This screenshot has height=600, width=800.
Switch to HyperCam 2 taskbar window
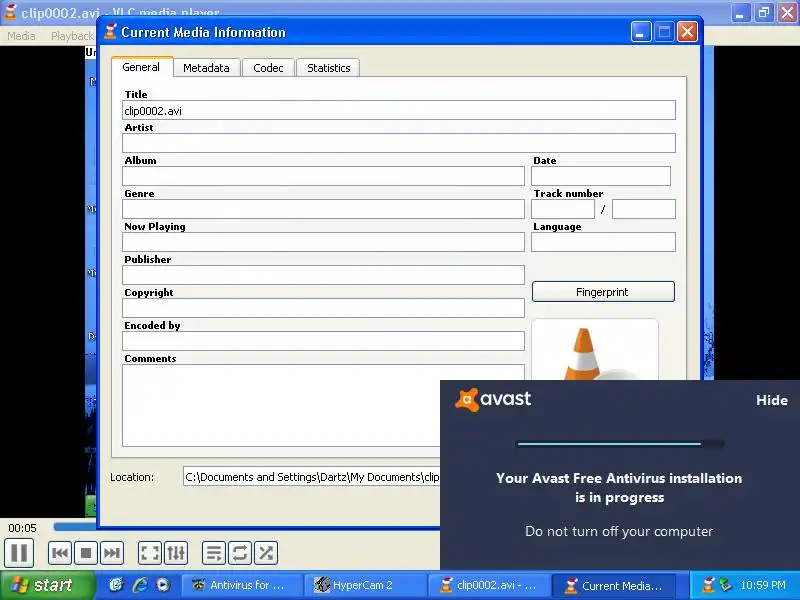coord(365,585)
